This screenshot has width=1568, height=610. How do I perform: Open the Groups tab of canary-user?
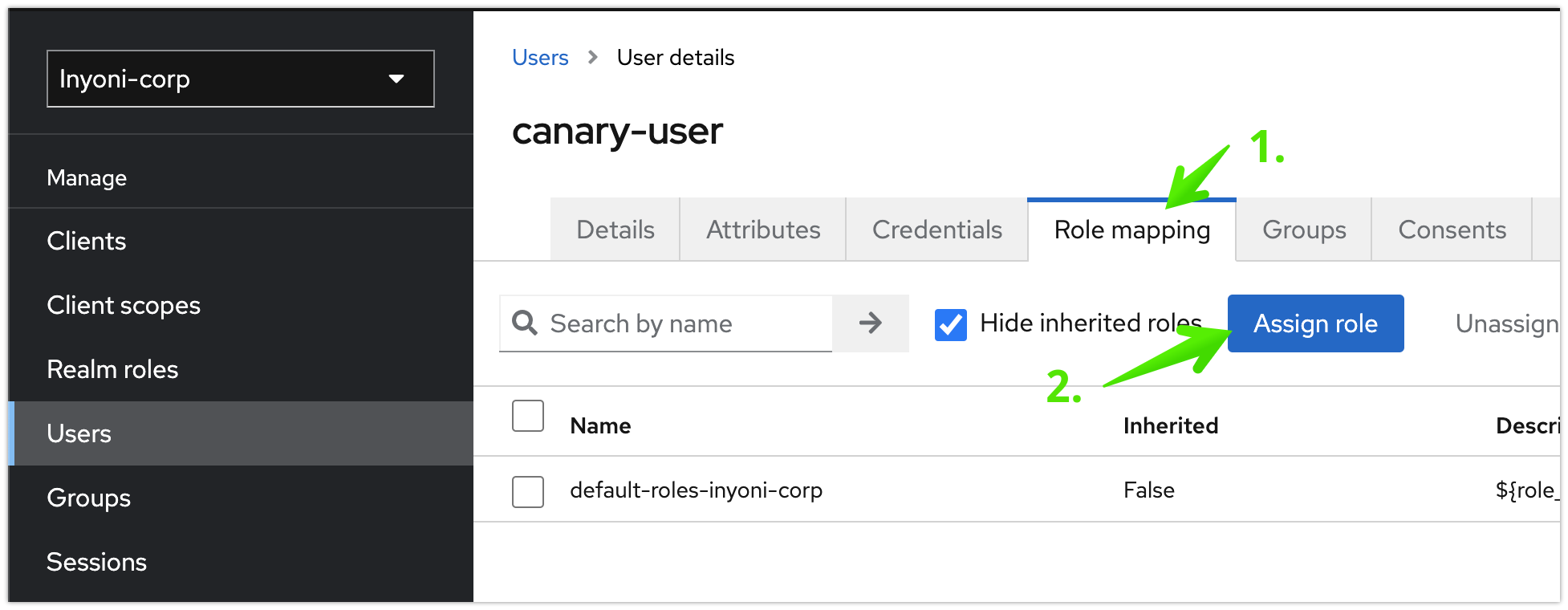point(1304,230)
